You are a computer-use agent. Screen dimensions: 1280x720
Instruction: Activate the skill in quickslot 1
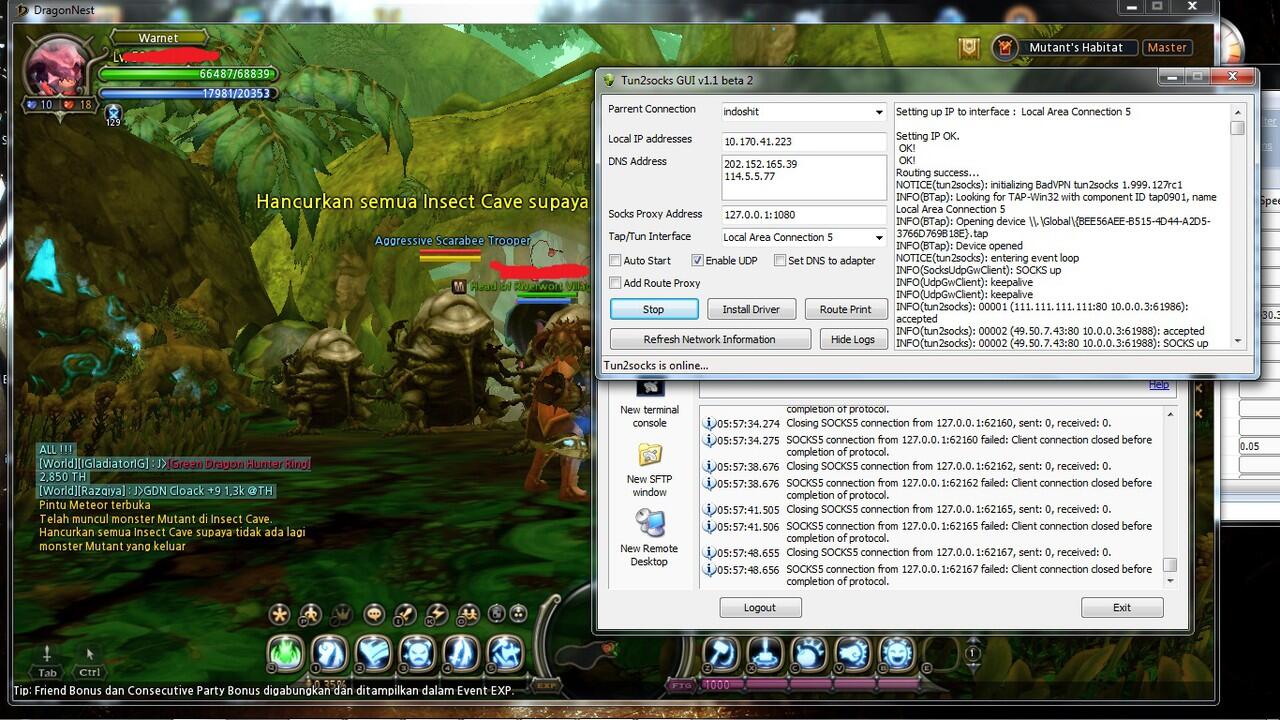330,653
